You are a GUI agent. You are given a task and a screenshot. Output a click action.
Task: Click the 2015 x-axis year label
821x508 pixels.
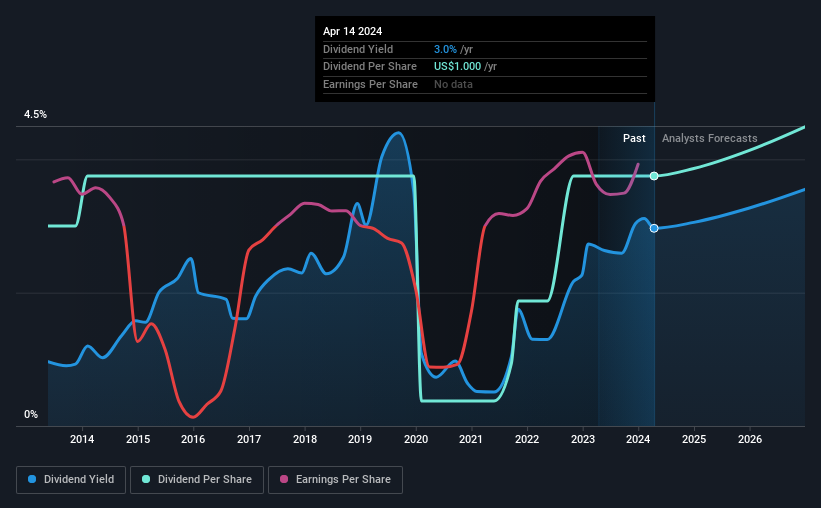[x=138, y=439]
